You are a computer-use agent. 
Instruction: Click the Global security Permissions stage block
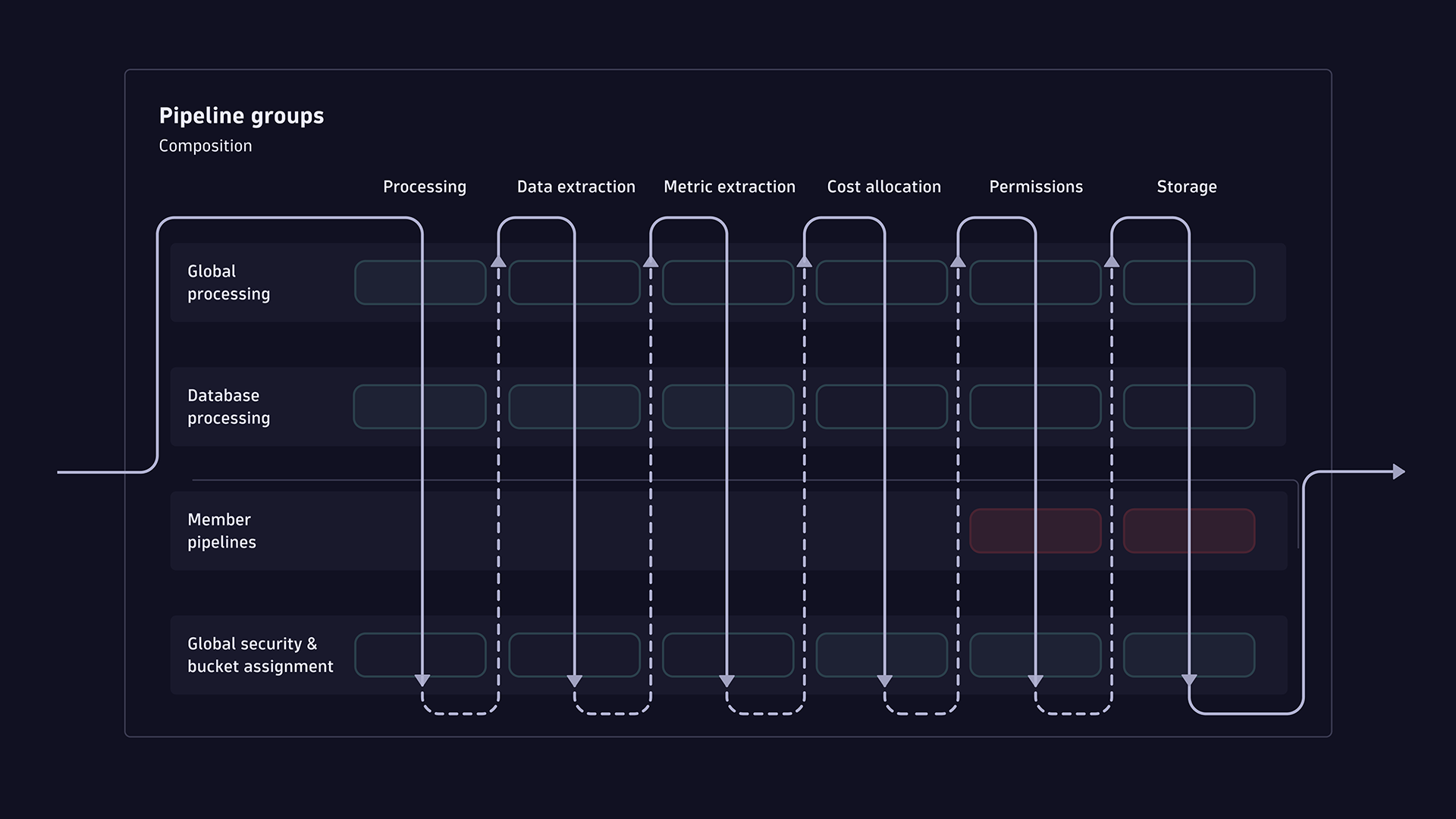click(1034, 654)
